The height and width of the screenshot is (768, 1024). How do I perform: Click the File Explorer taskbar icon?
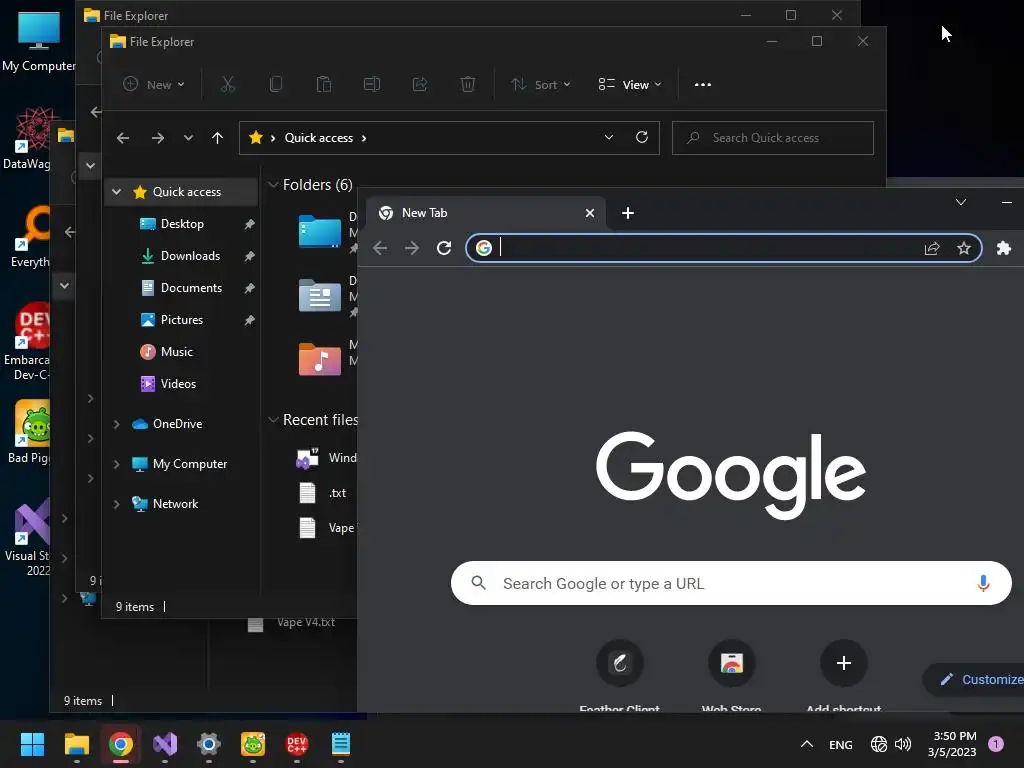pyautogui.click(x=76, y=744)
